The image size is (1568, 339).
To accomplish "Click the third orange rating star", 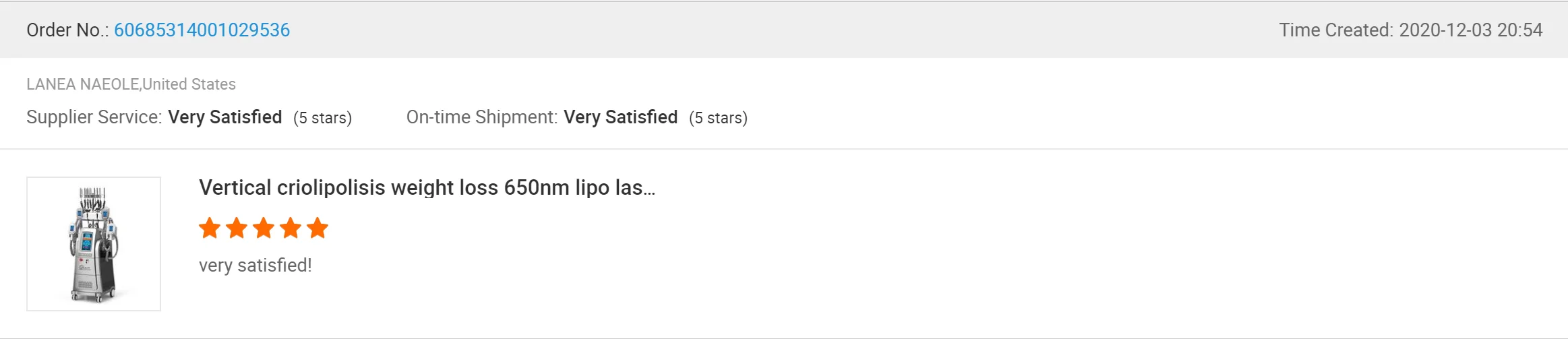I will pos(264,228).
